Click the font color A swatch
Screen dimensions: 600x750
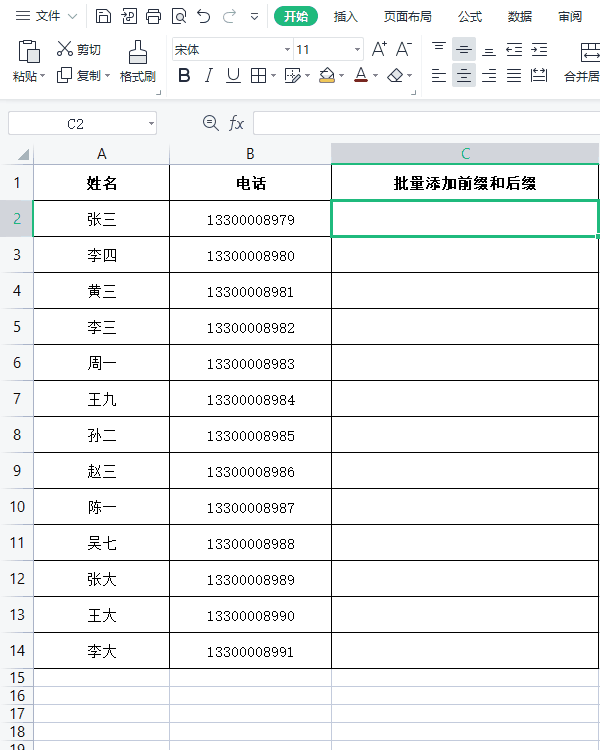[x=361, y=75]
